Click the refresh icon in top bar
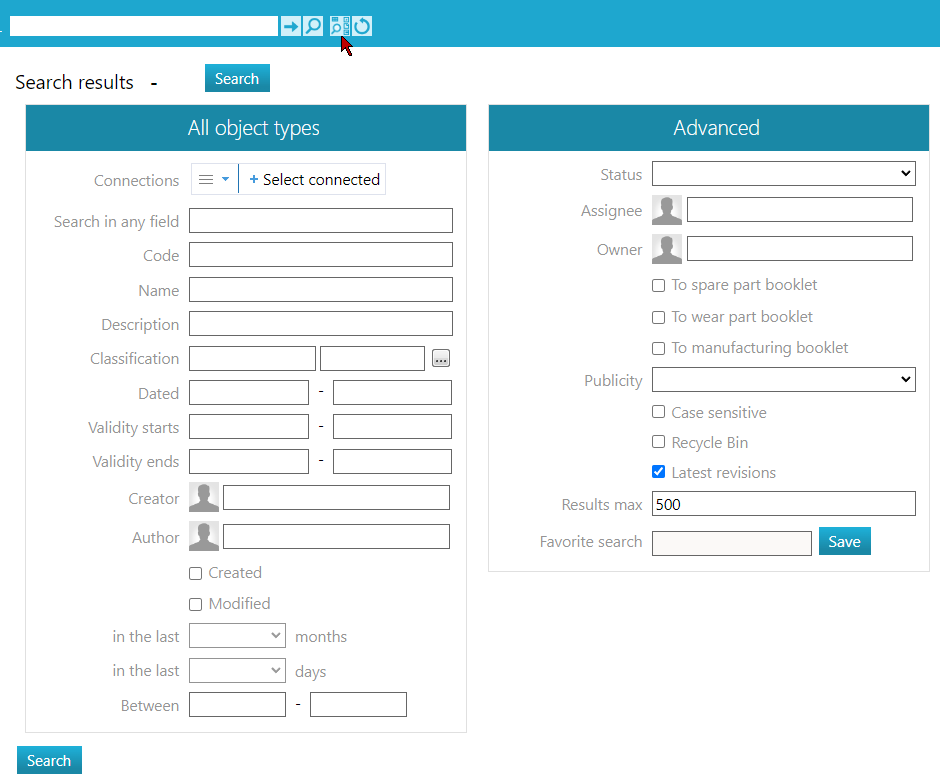Viewport: 940px width, 780px height. pos(362,26)
